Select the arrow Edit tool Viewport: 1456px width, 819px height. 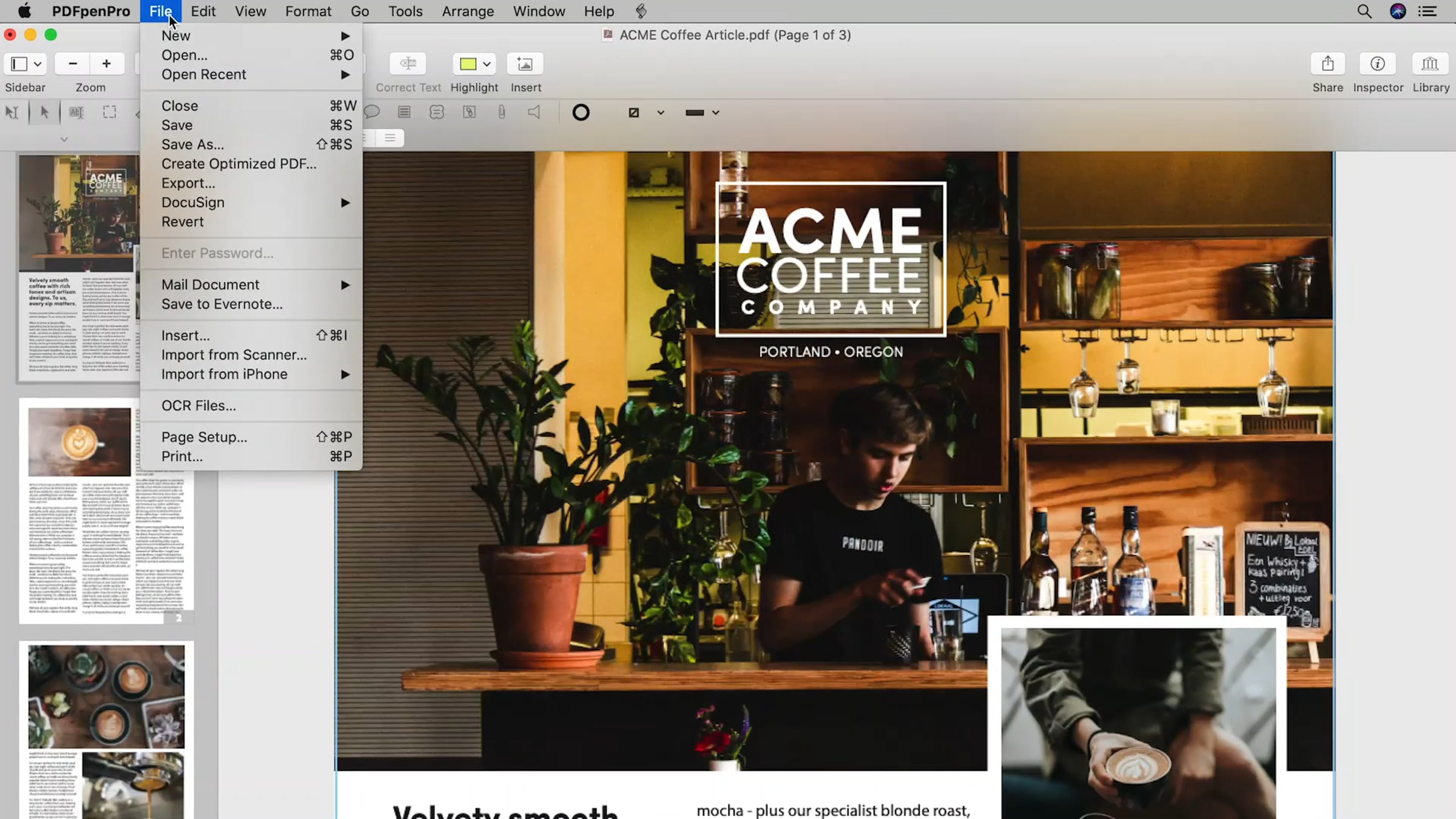[44, 112]
